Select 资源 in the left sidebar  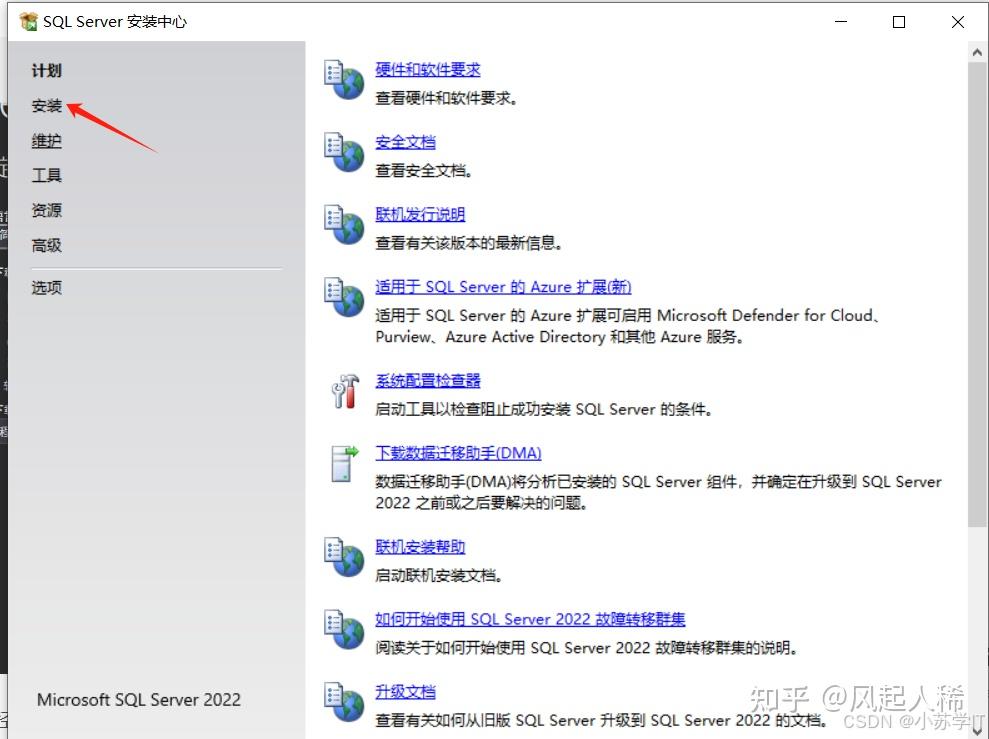(47, 210)
